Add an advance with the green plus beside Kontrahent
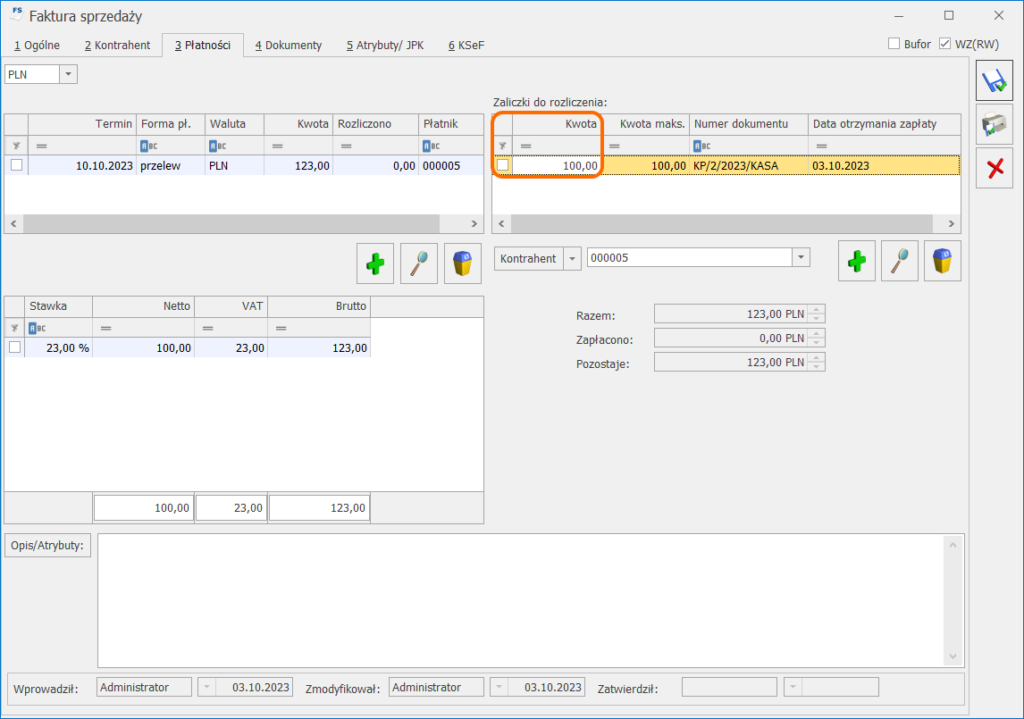This screenshot has height=719, width=1024. click(x=856, y=261)
